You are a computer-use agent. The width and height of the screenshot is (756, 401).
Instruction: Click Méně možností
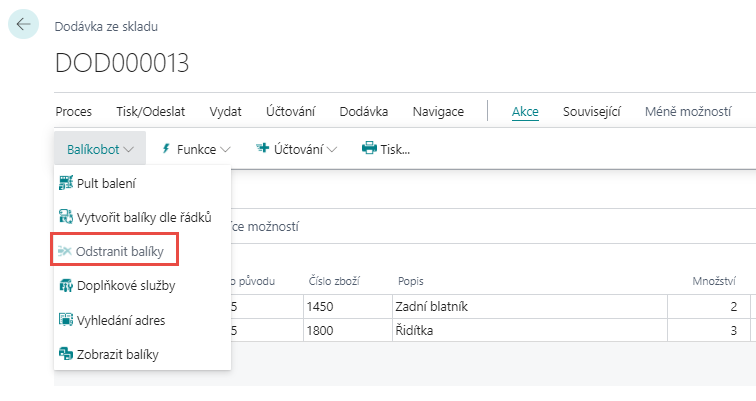tap(688, 112)
